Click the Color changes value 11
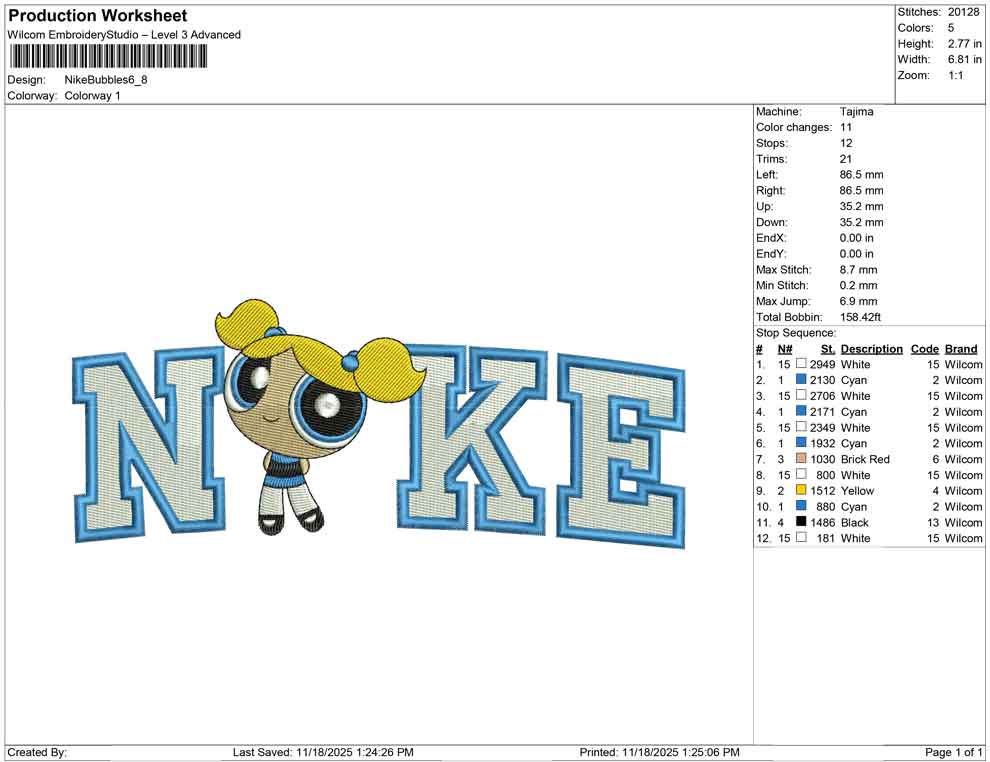This screenshot has width=990, height=762. click(845, 128)
